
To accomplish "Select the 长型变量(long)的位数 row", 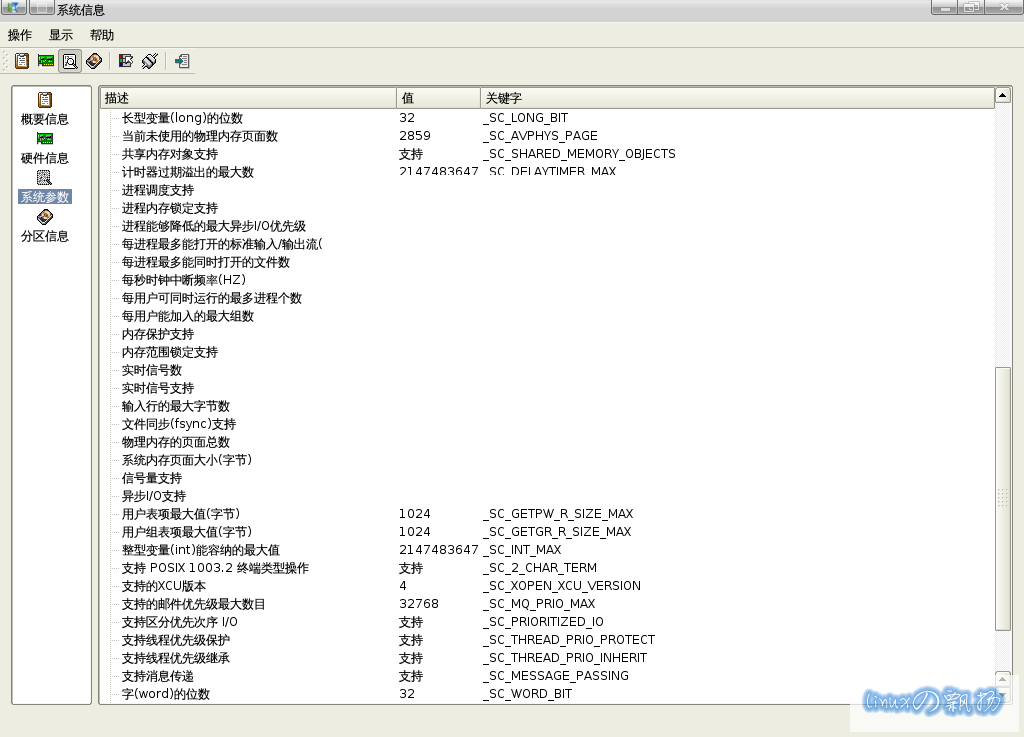I will click(x=182, y=118).
